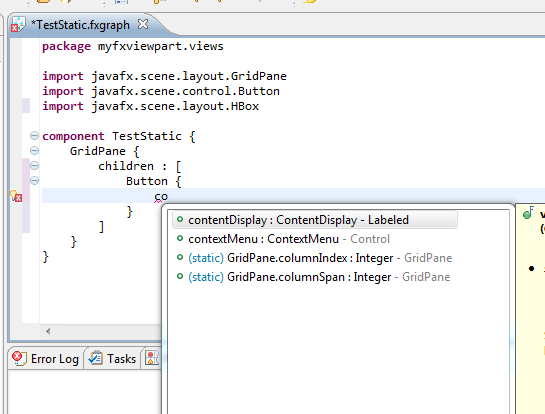Image resolution: width=545 pixels, height=414 pixels.
Task: Click the editor horizontal scrollbar left arrow
Action: (48, 331)
